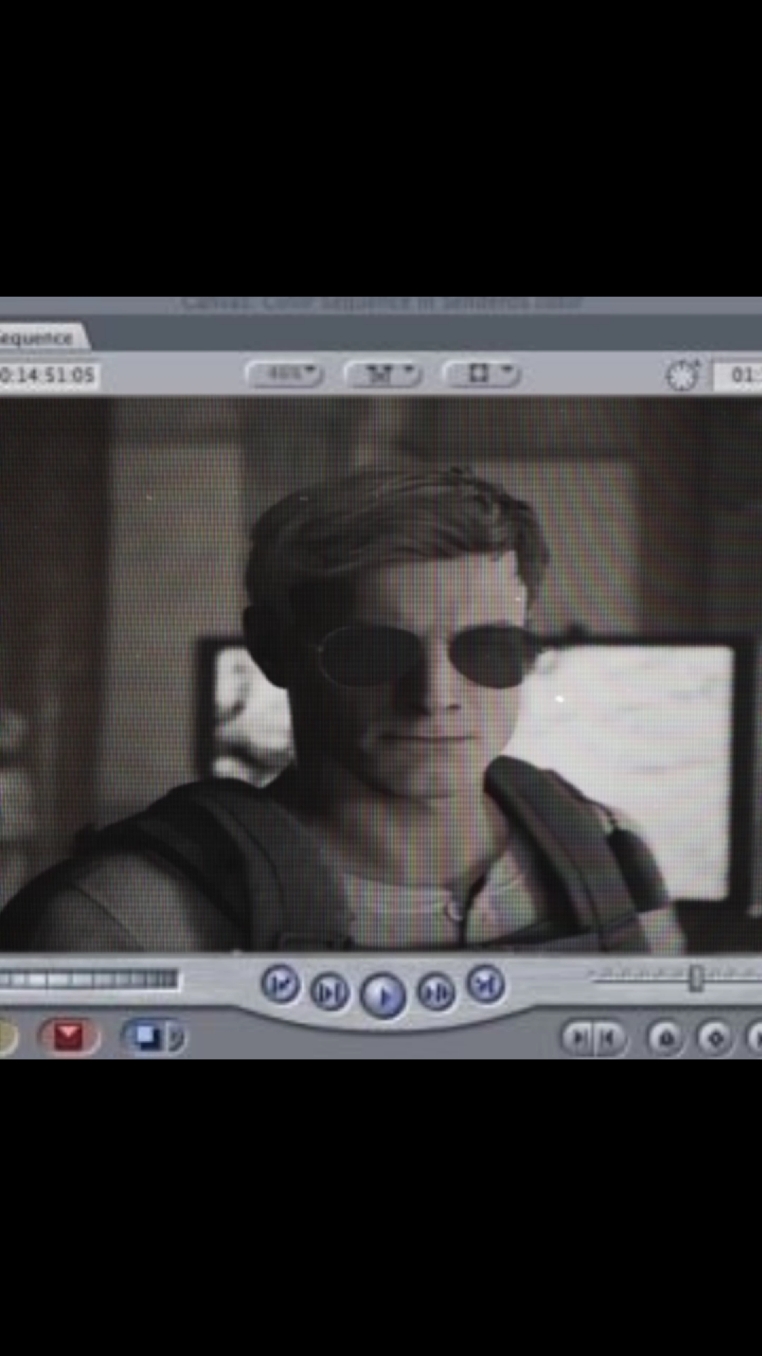This screenshot has height=1356, width=762.
Task: Click the jog control slider handle
Action: [x=696, y=977]
